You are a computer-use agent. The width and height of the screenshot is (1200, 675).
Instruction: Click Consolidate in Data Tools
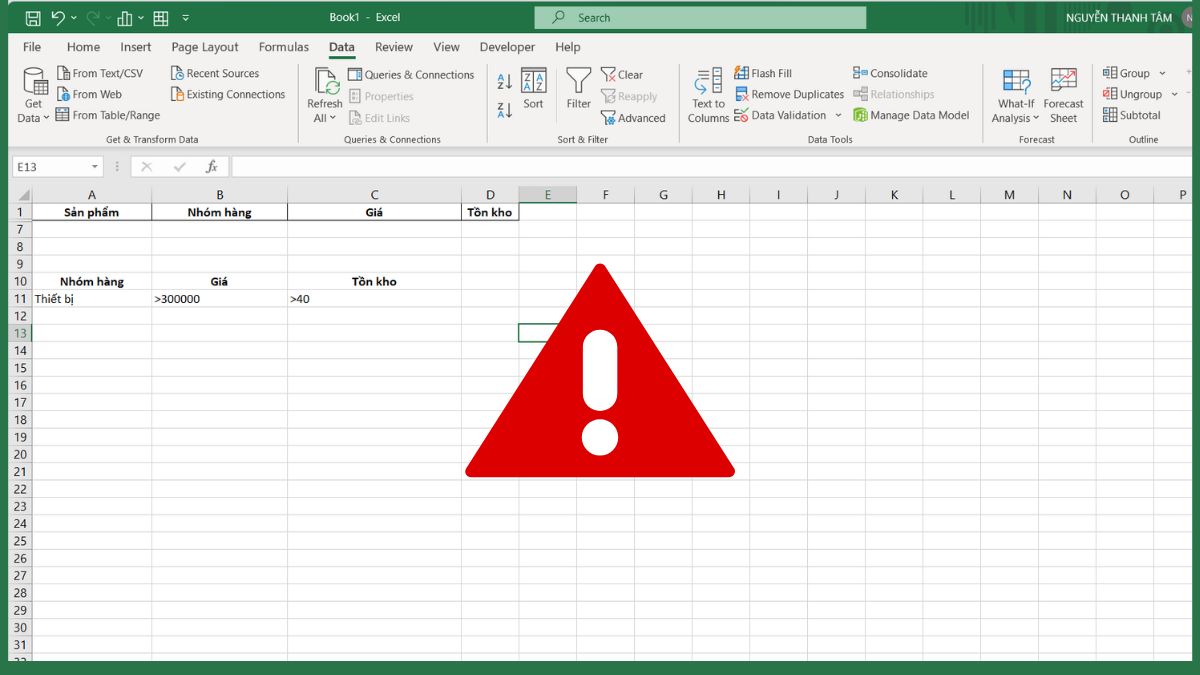tap(890, 73)
